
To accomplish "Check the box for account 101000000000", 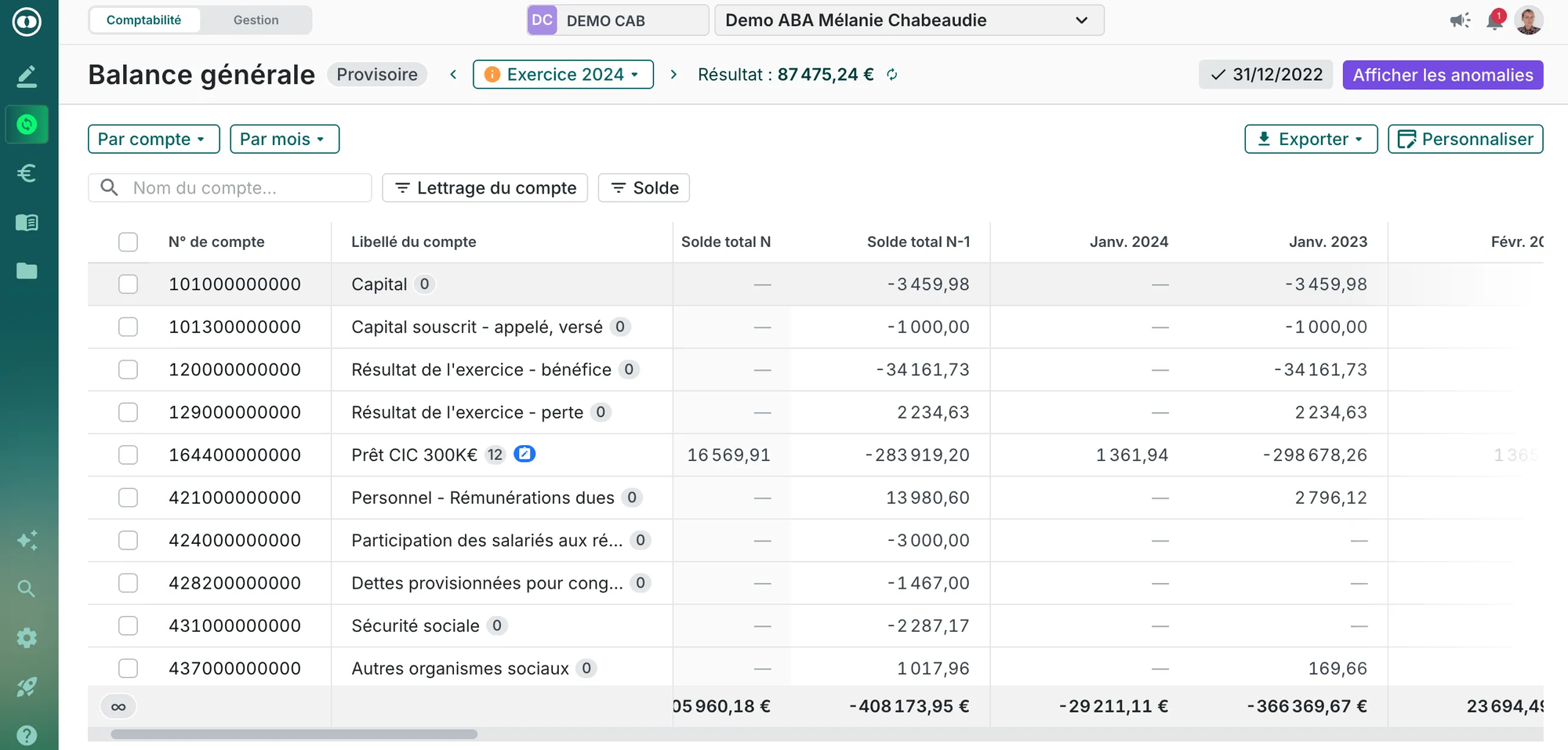I will 128,284.
